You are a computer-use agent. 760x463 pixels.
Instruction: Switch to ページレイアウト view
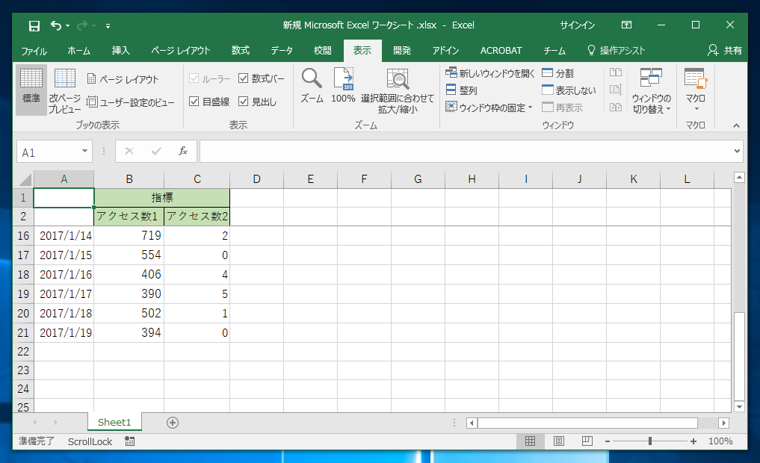point(123,79)
